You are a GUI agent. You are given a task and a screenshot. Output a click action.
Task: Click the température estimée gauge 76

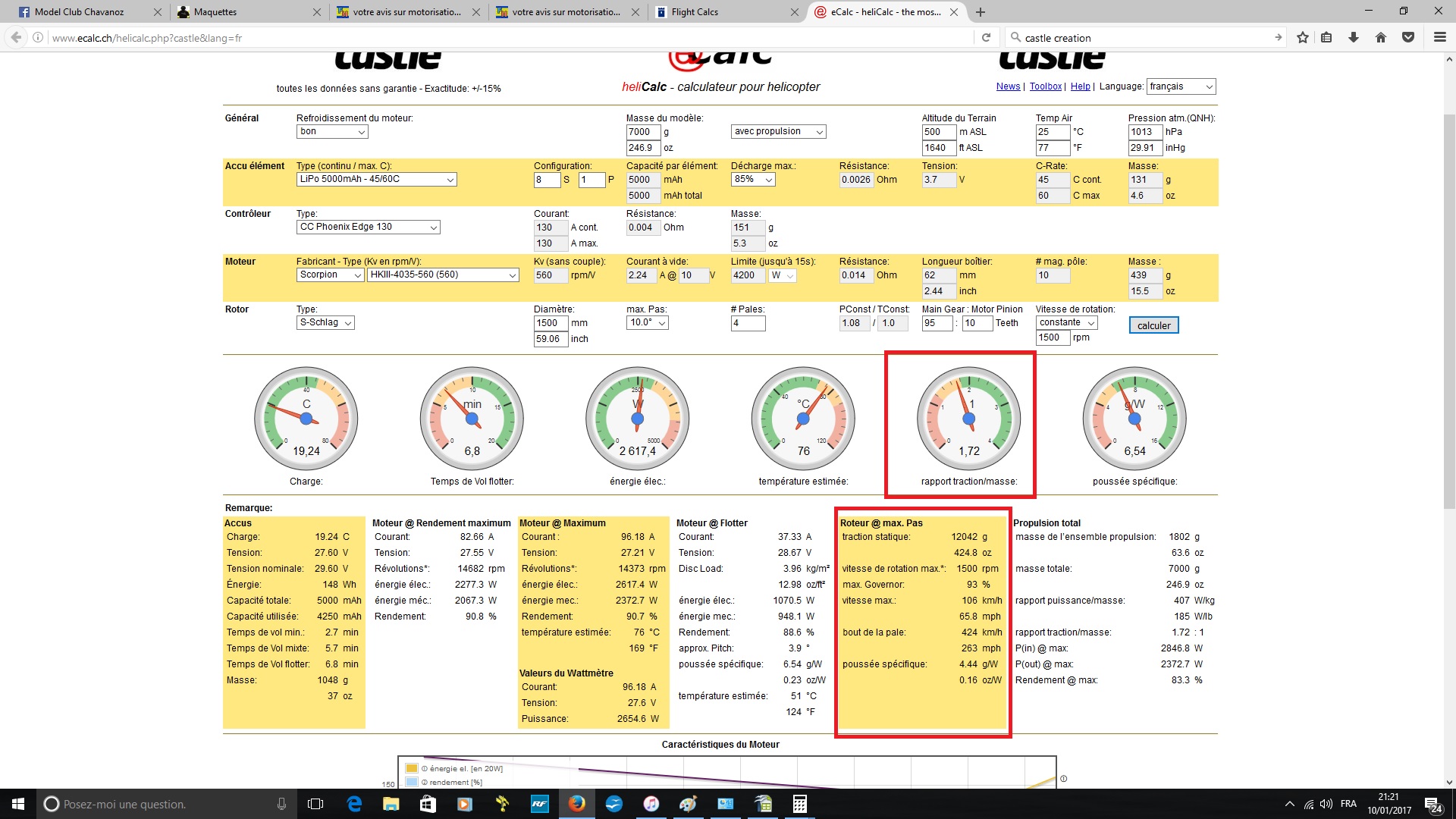click(803, 419)
